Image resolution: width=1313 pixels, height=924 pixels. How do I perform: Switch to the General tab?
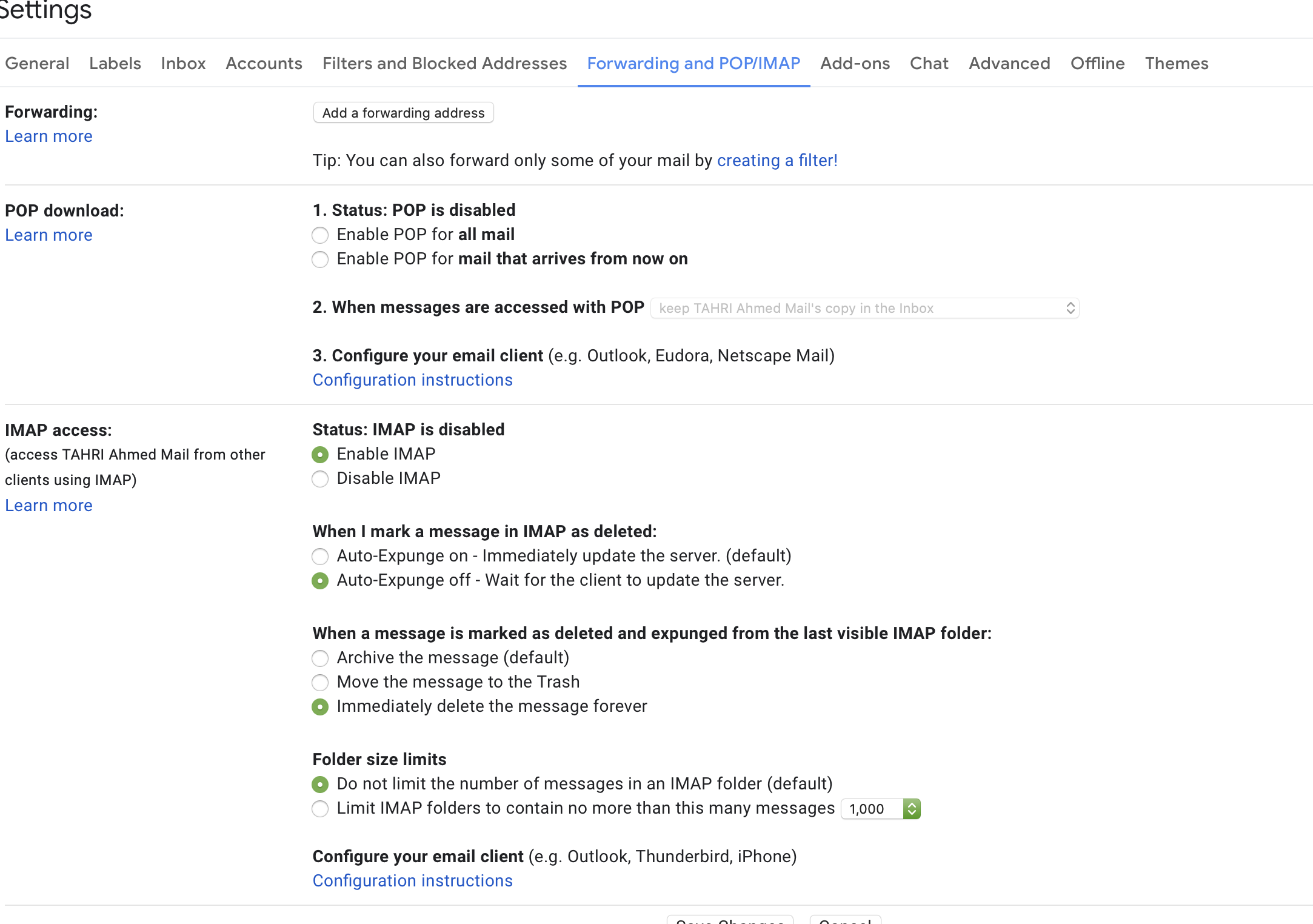37,64
